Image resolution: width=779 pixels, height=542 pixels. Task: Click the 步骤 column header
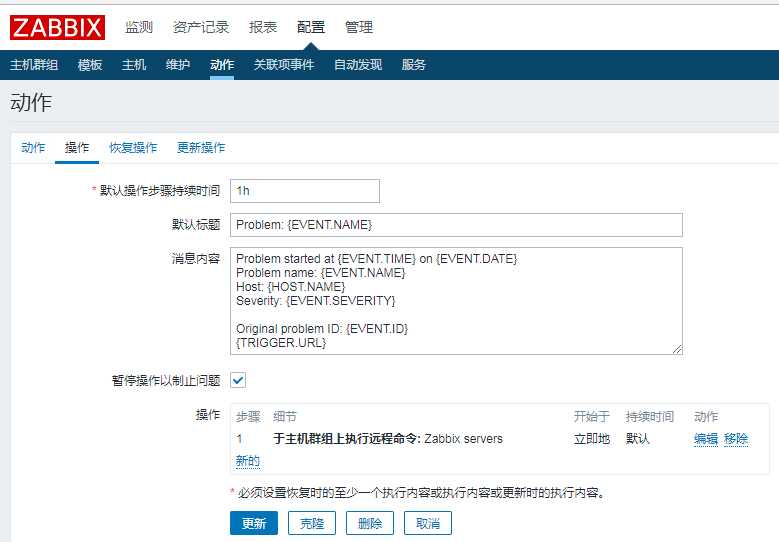(x=248, y=416)
